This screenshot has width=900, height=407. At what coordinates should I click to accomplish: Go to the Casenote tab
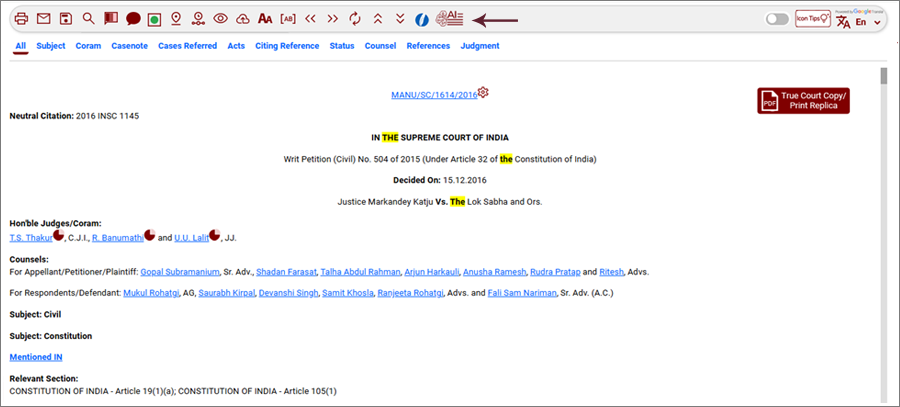coord(130,46)
